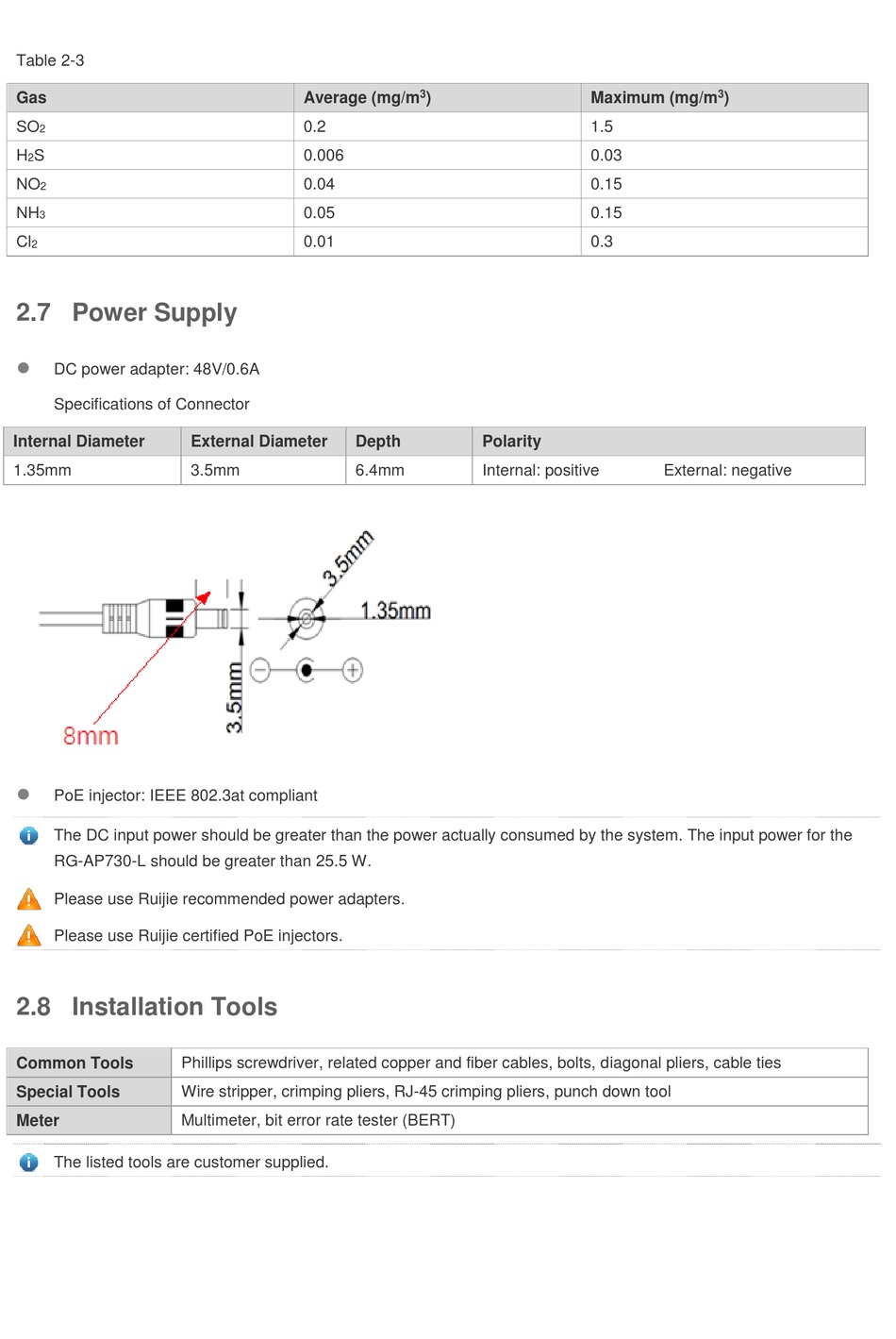896x1339 pixels.
Task: Click the Internal Diameter header cell
Action: pos(92,441)
